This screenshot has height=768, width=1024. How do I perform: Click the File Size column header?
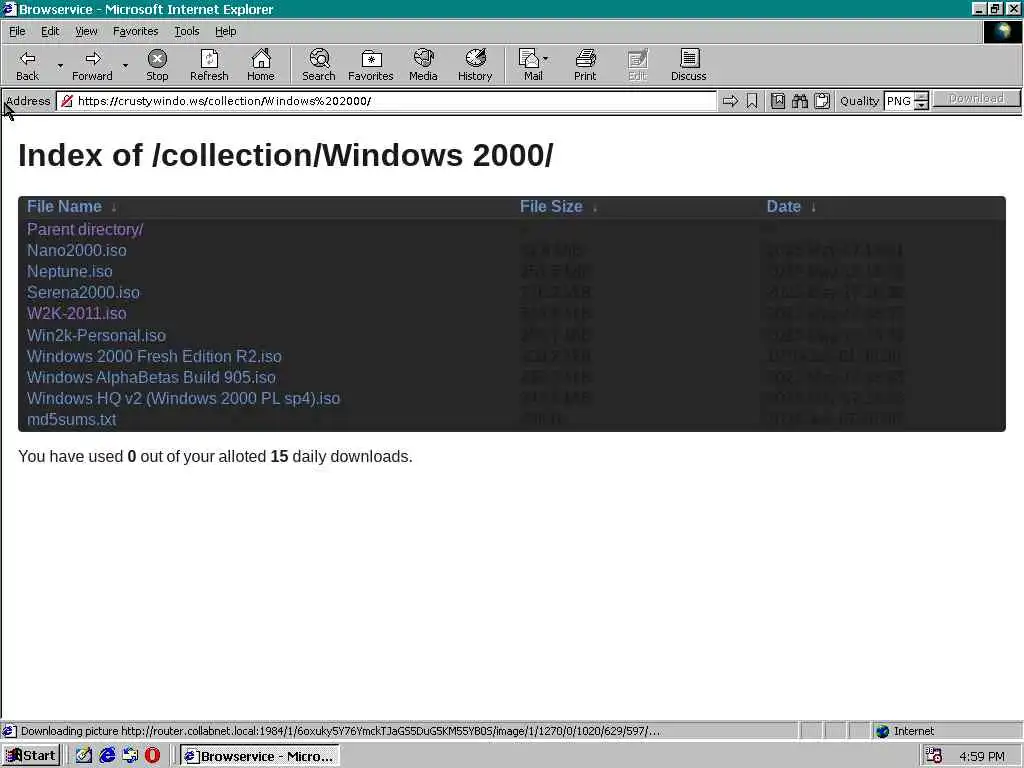[x=551, y=206]
